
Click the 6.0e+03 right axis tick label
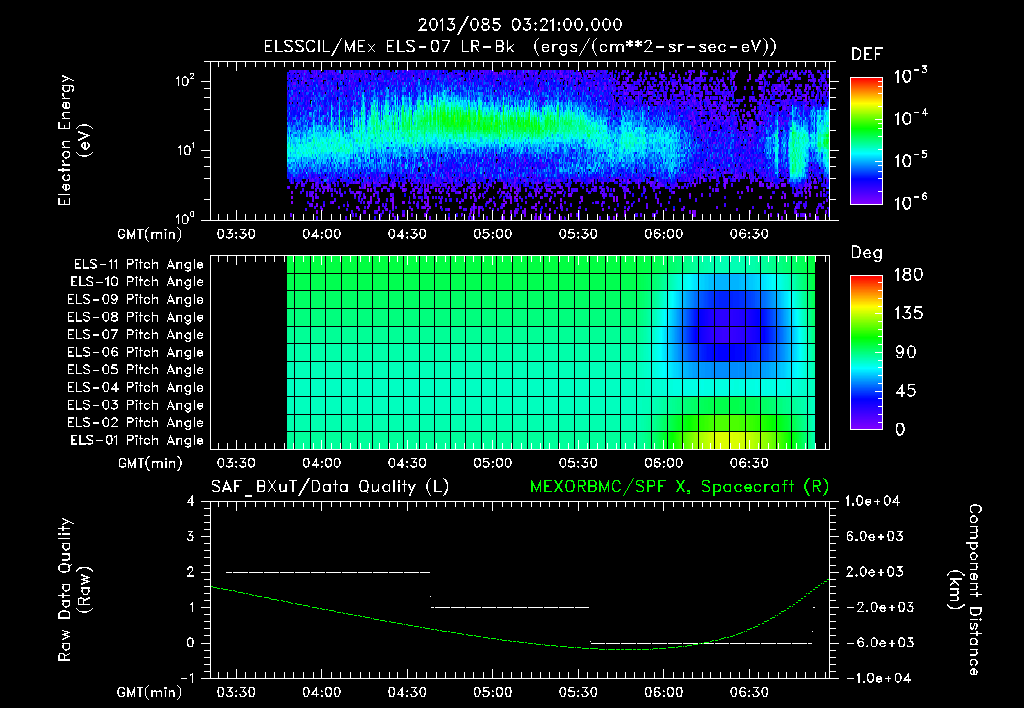[875, 536]
